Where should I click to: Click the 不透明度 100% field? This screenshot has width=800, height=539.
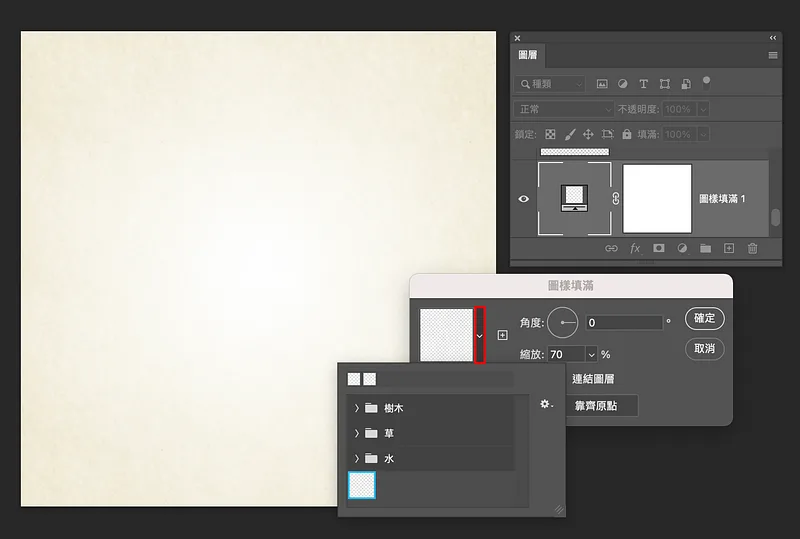click(x=679, y=109)
